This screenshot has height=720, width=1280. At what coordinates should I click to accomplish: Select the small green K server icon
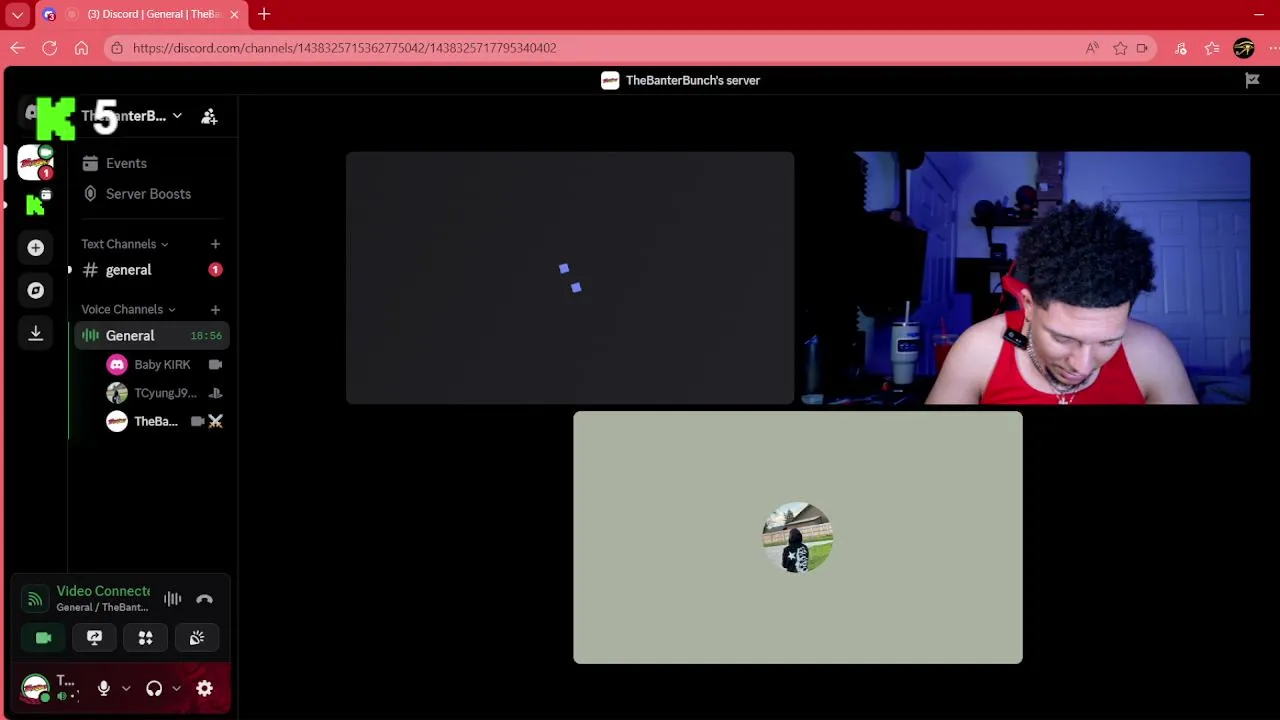pos(36,204)
